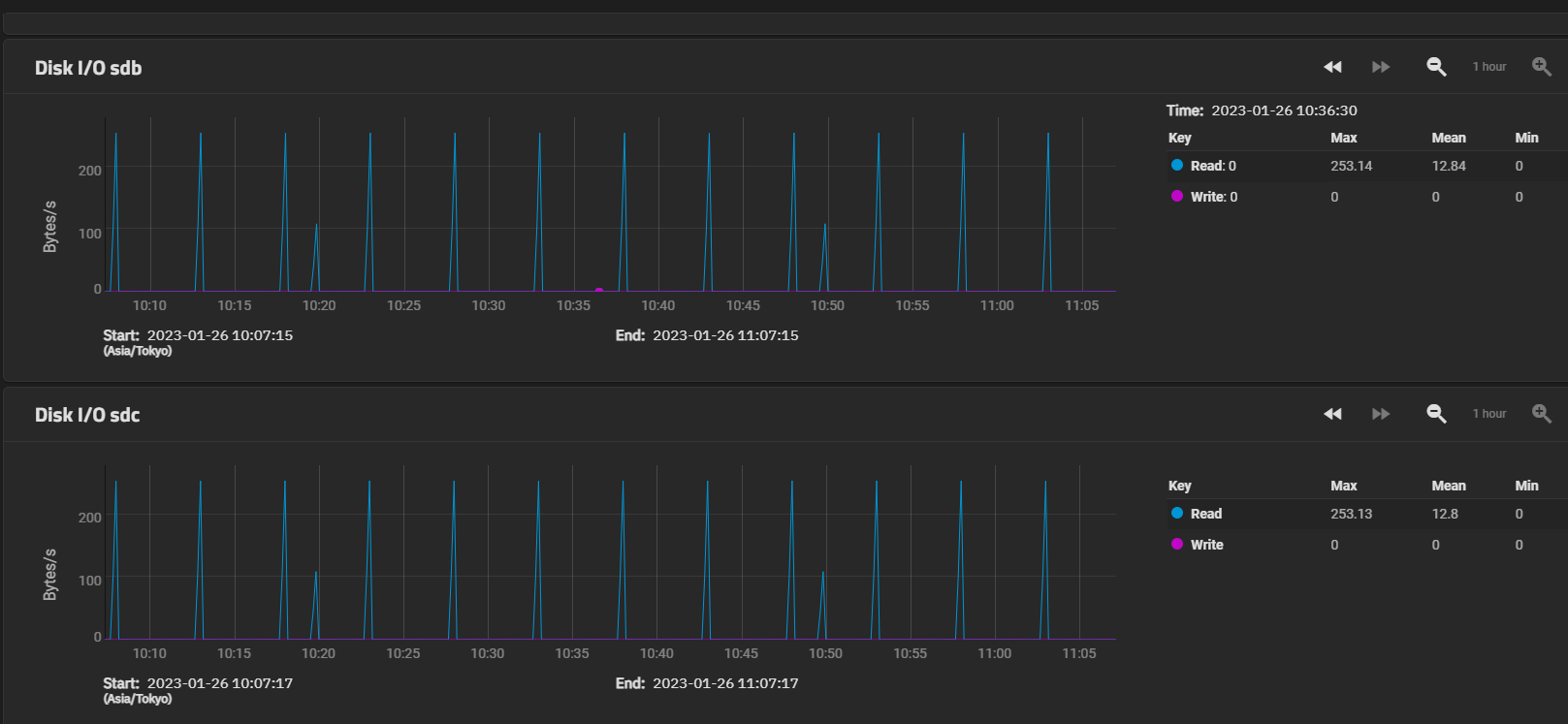Step back in time on Disk I/O sdc
The image size is (1568, 724).
1332,414
